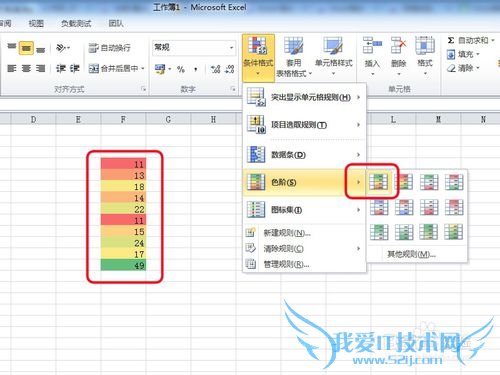
Task: Open 数字 group dialog launcher
Action: [233, 89]
